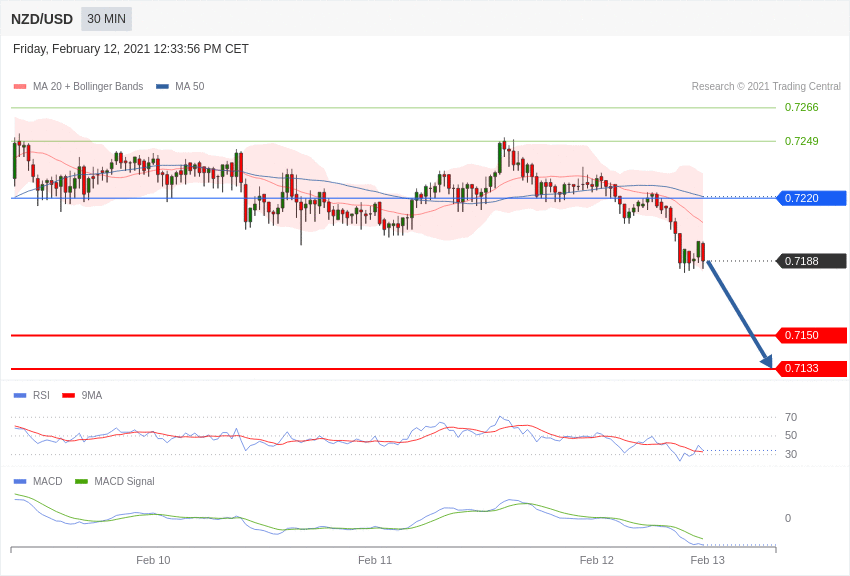Click the 0.7266 resistance level label
Image resolution: width=850 pixels, height=576 pixels.
pyautogui.click(x=801, y=107)
